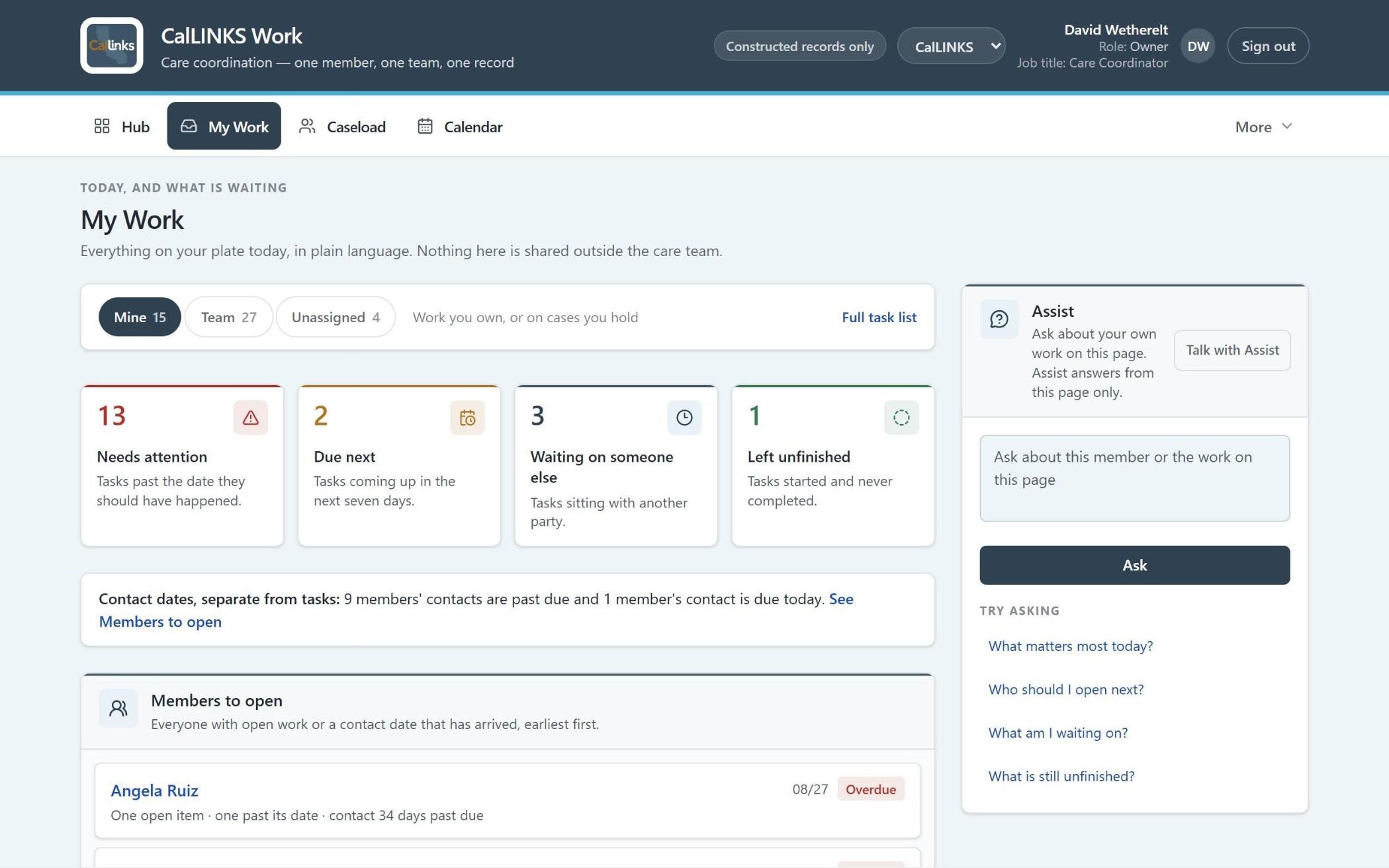Open the CalLINKS organization dropdown

(952, 46)
